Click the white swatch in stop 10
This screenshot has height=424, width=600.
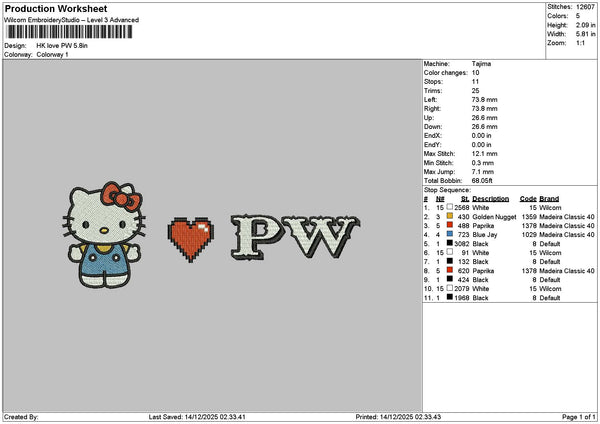point(450,288)
